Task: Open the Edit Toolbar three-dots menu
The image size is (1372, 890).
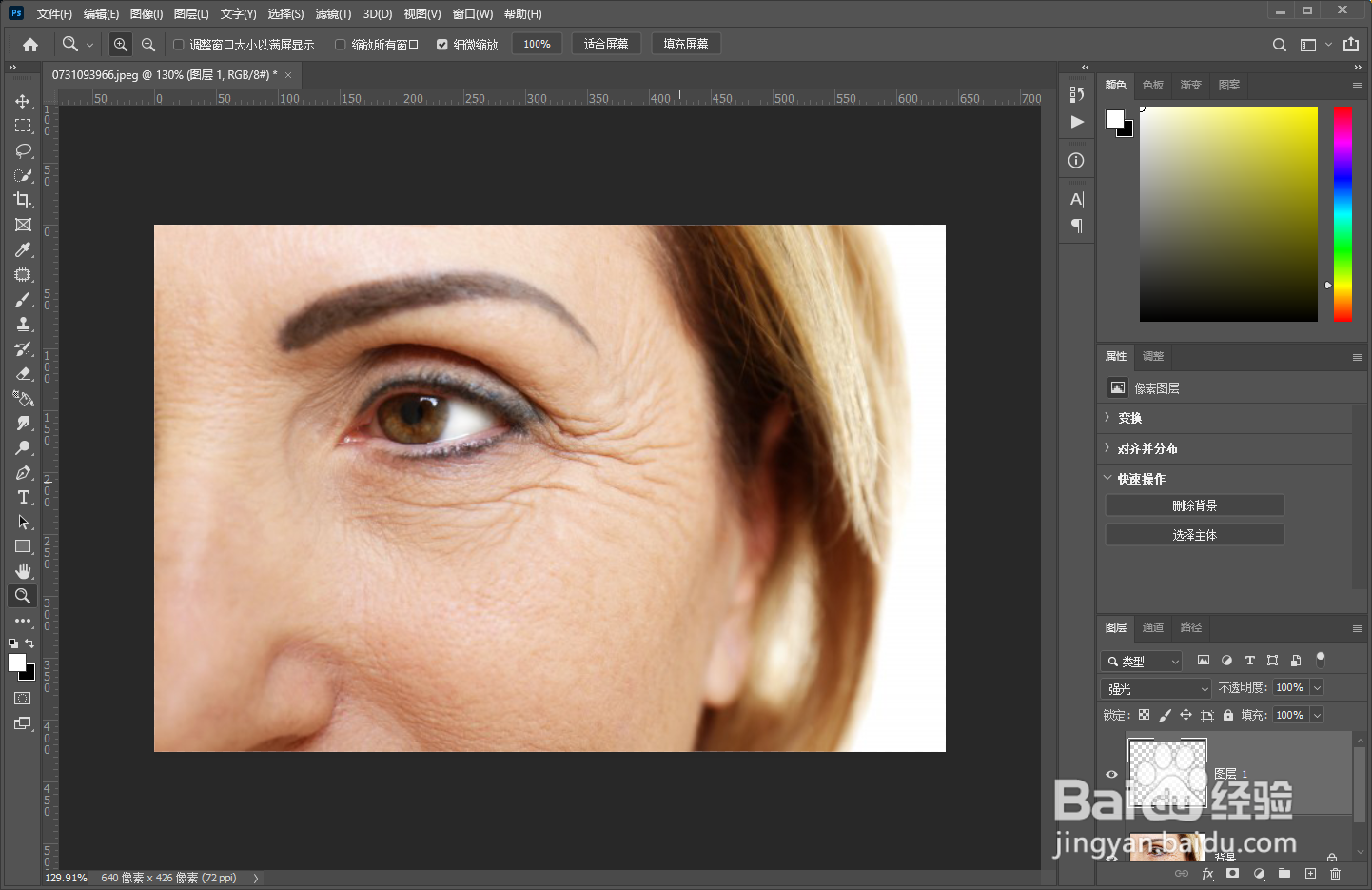Action: 23,621
